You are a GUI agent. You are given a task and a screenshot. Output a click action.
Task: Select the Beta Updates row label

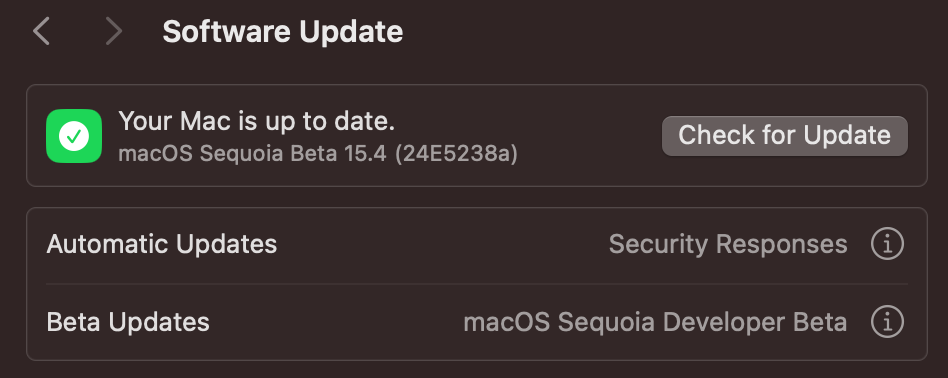click(128, 322)
